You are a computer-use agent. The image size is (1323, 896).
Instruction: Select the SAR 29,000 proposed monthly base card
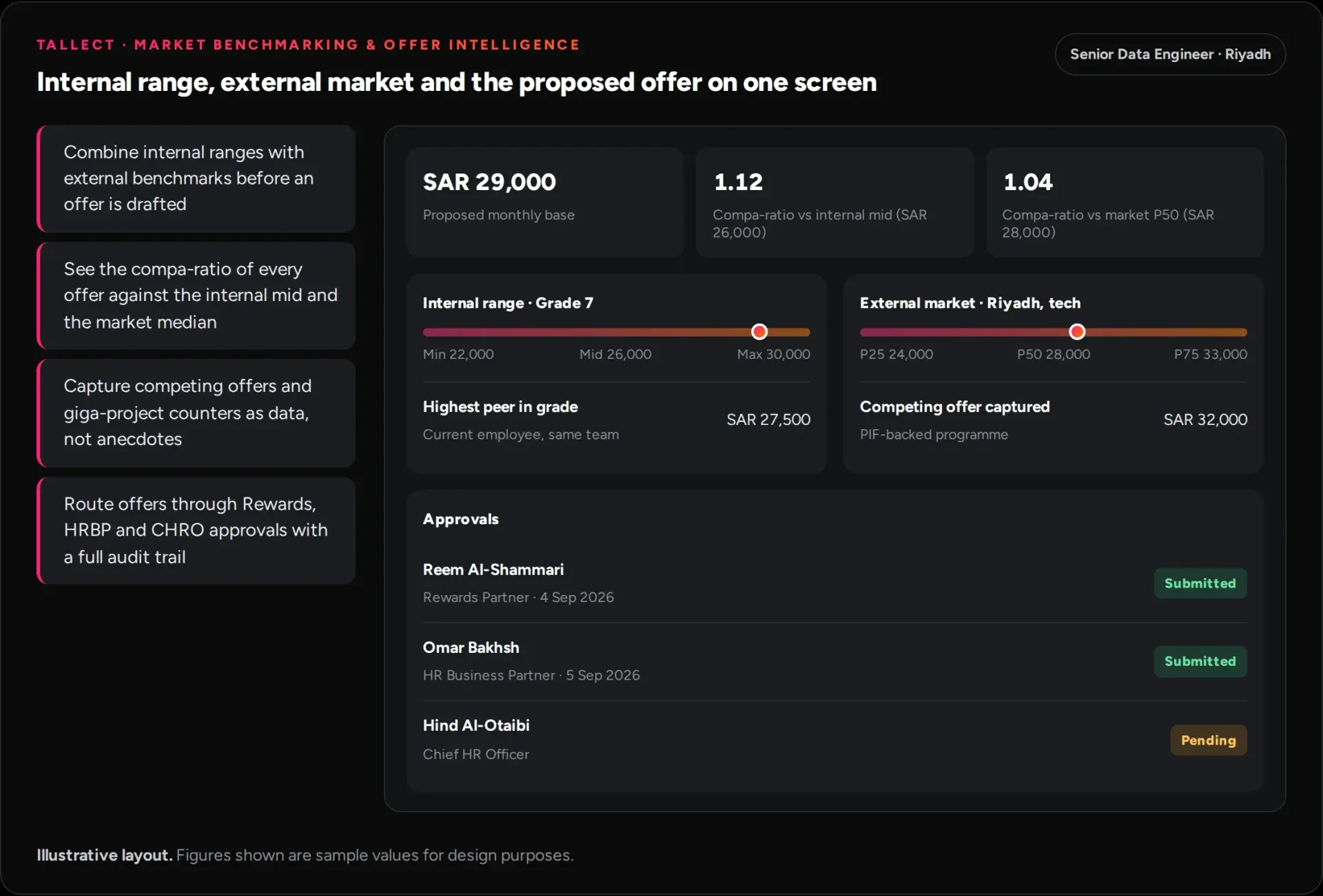point(544,202)
